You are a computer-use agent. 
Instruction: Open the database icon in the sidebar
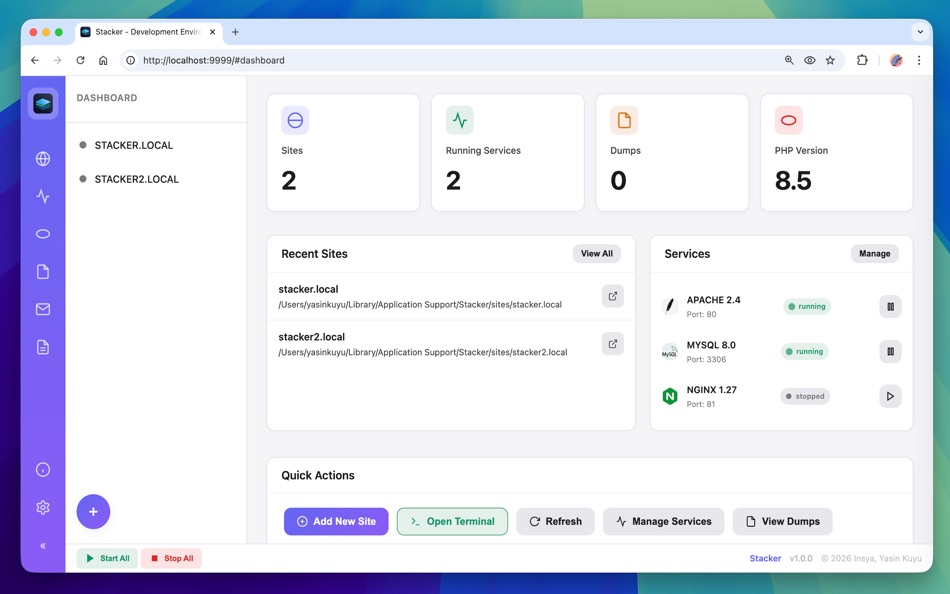[42, 233]
